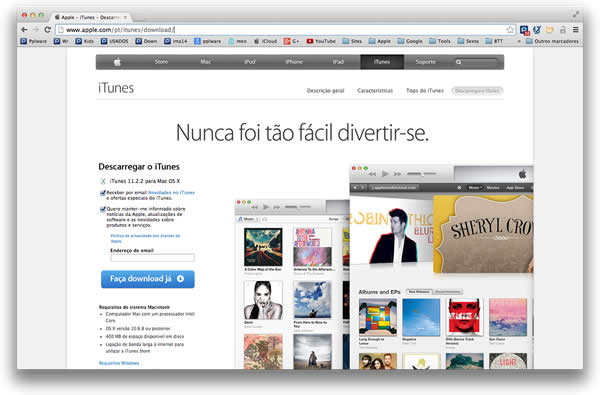
Task: Select Mac in the Apple navigation bar
Action: (205, 62)
